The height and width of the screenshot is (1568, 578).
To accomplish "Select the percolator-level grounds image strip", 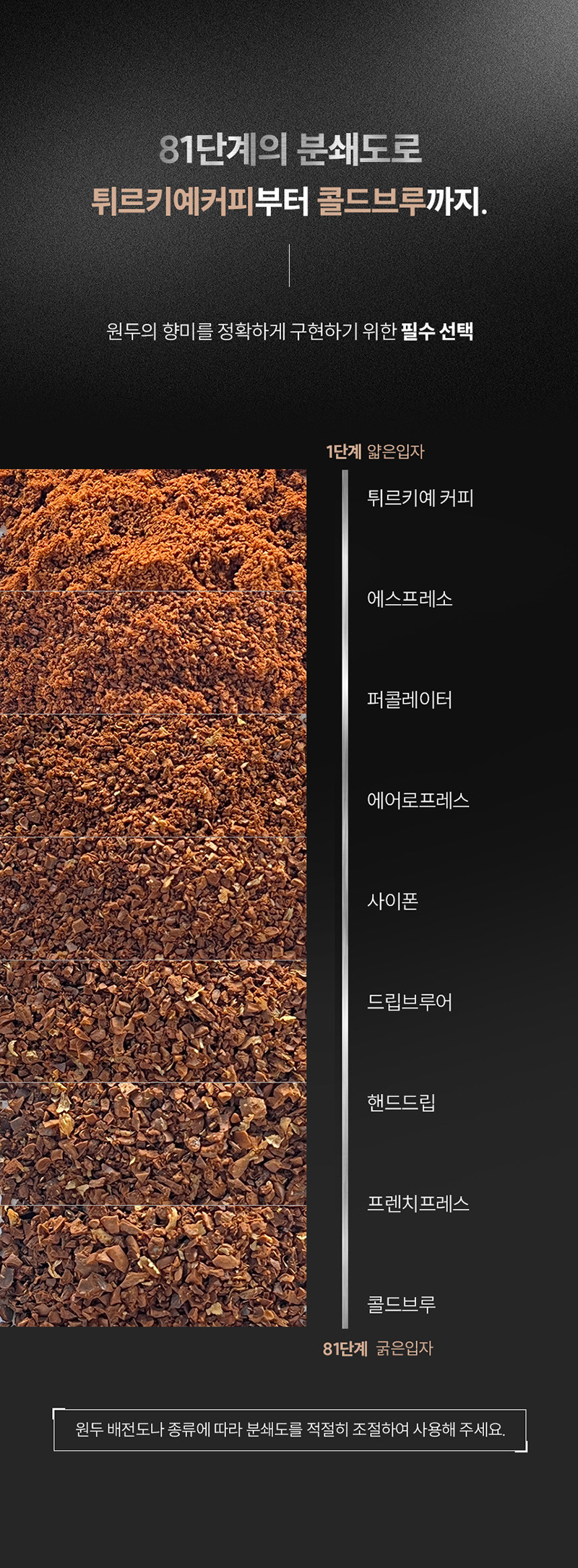I will tap(153, 775).
